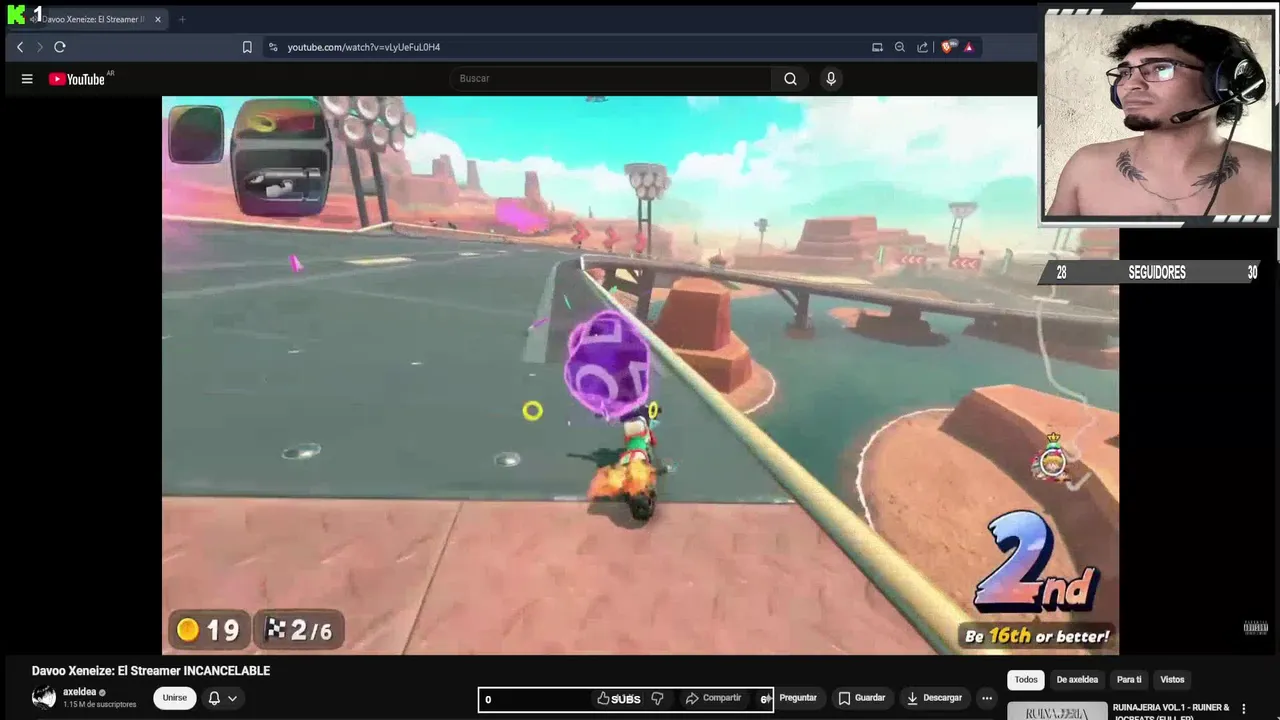Click the zoom magnifier icon in the address bar
This screenshot has width=1280, height=720.
pyautogui.click(x=900, y=47)
